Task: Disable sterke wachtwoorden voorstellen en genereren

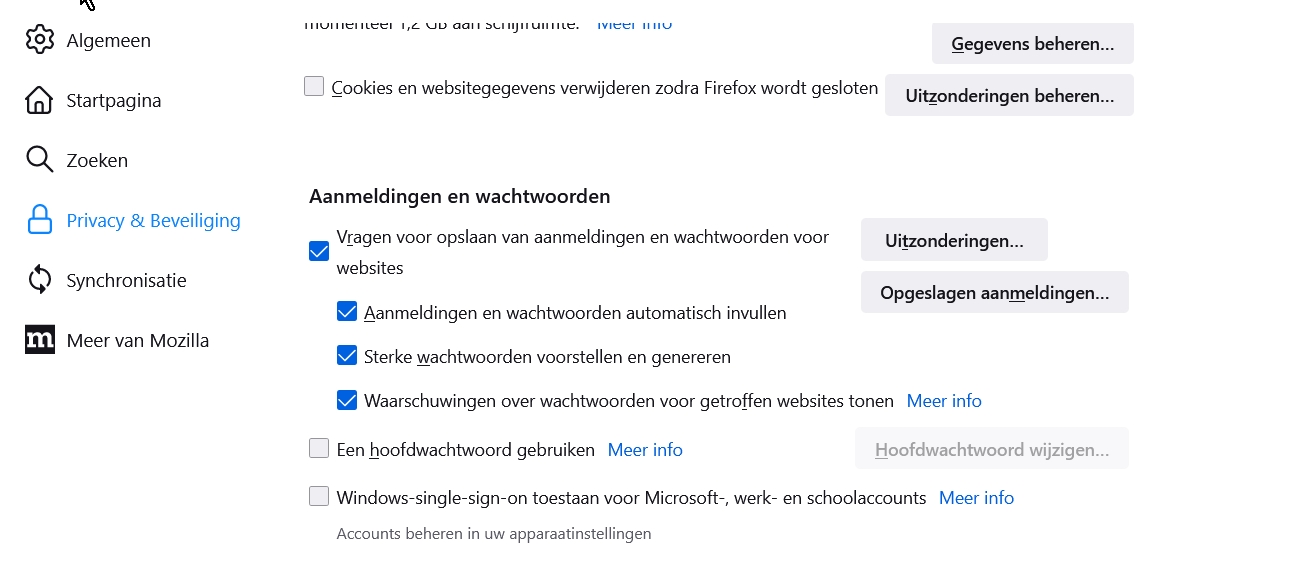Action: (347, 355)
